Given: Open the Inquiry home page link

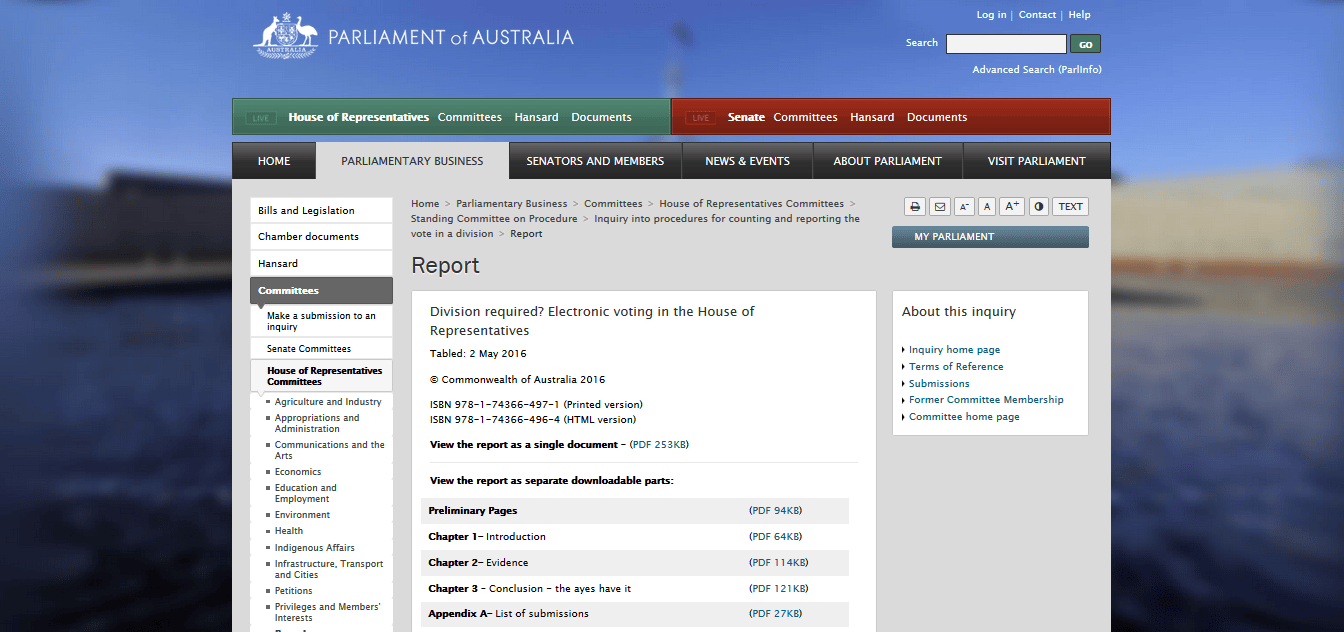Looking at the screenshot, I should pyautogui.click(x=954, y=350).
